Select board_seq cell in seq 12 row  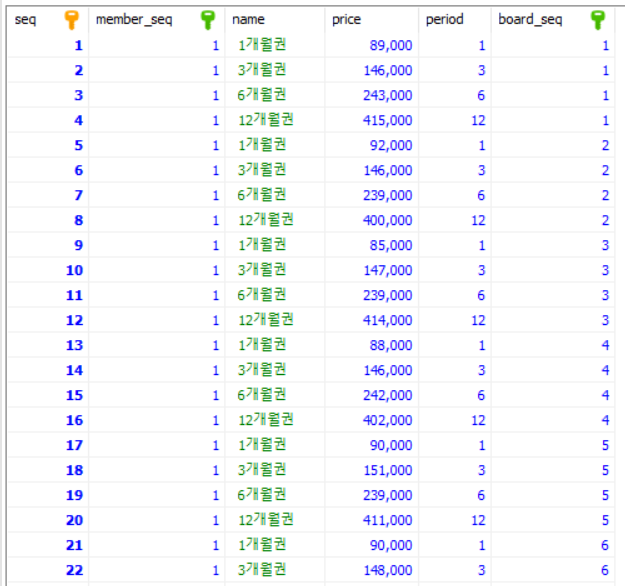[x=553, y=320]
